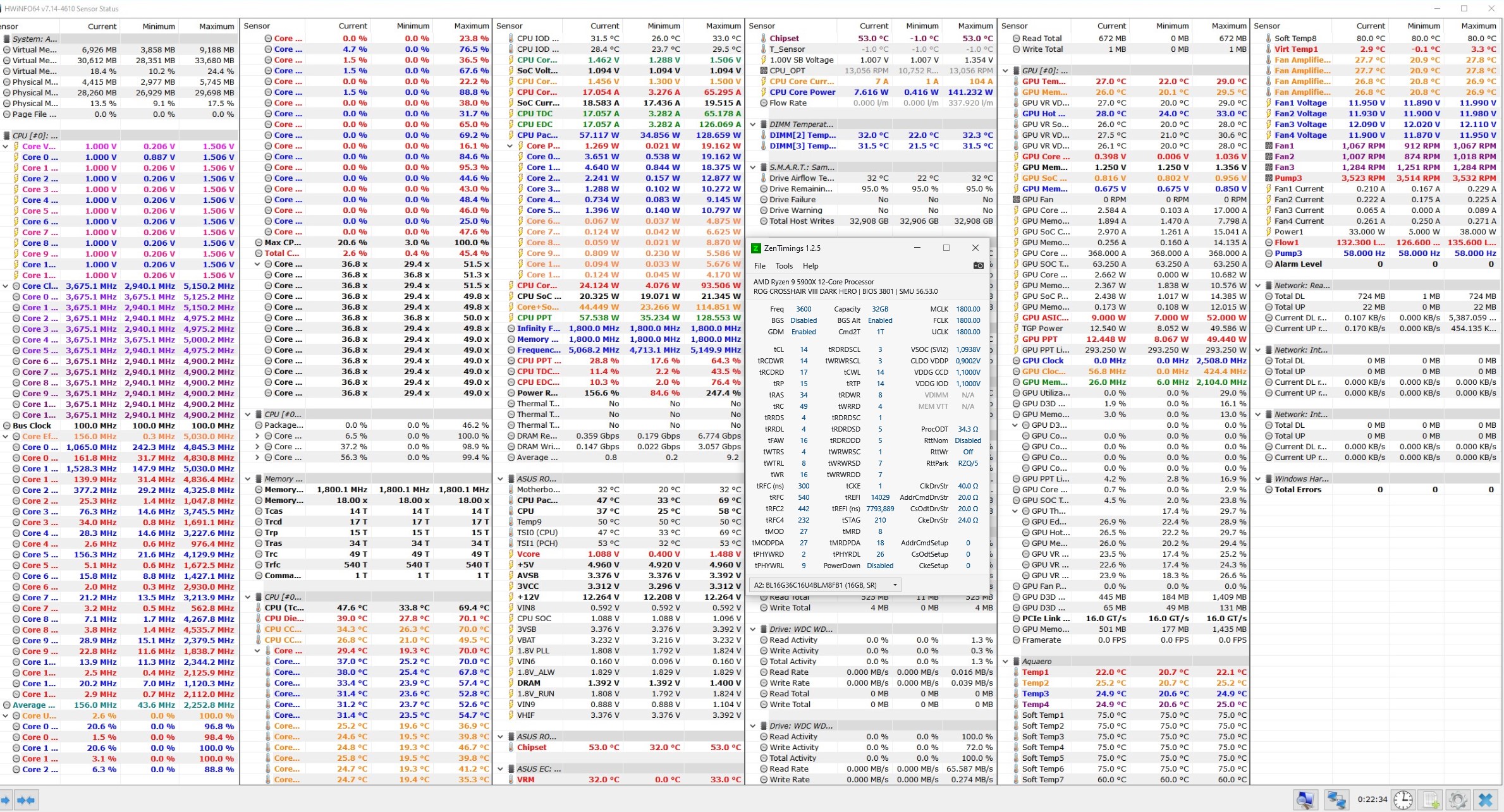Start logging with the sheet-plus icon
This screenshot has height=812, width=1504.
(x=1431, y=800)
